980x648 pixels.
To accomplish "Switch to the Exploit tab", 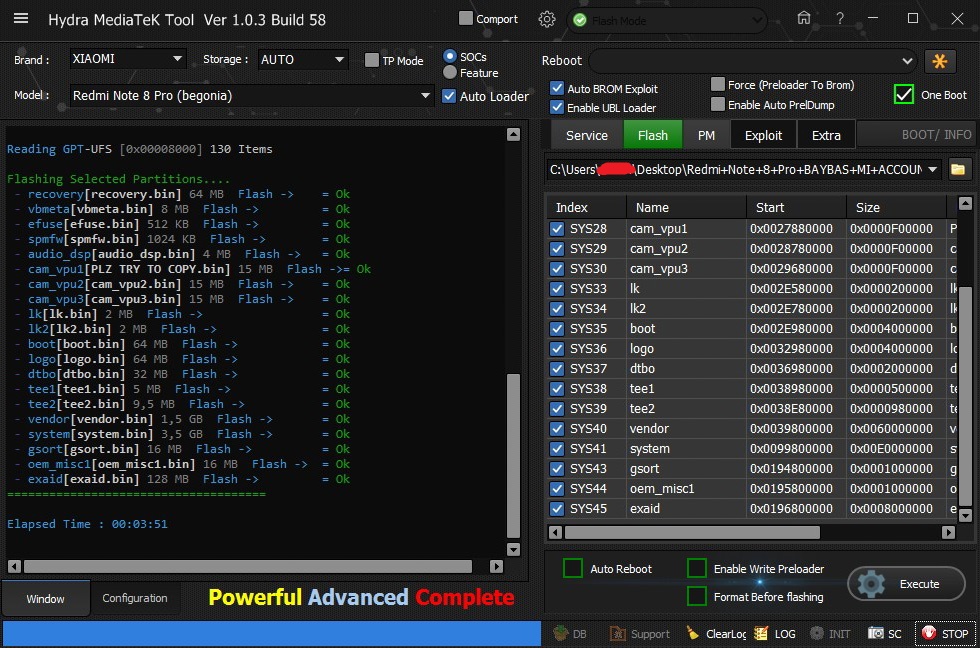I will tap(763, 135).
